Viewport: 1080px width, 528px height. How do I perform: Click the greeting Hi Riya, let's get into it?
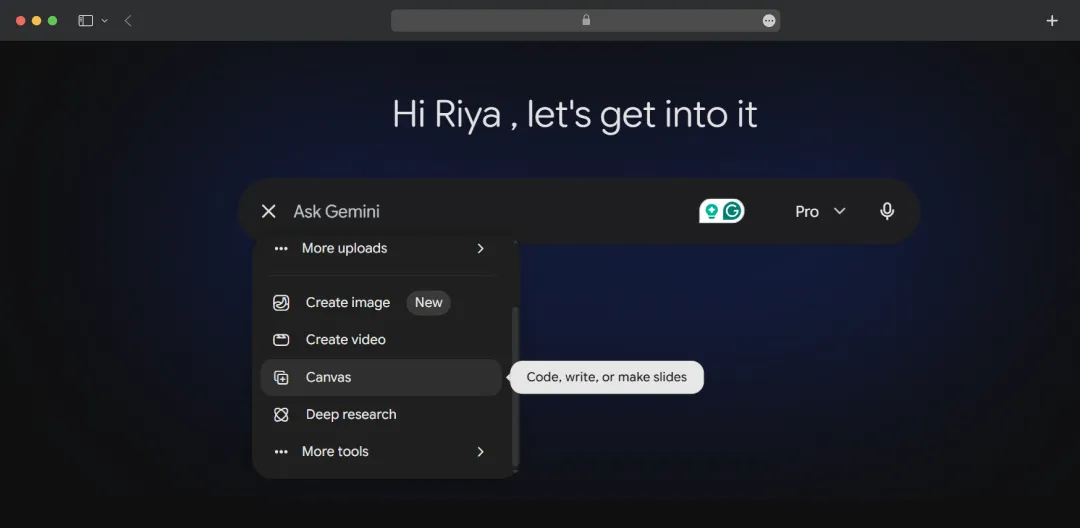(x=575, y=115)
